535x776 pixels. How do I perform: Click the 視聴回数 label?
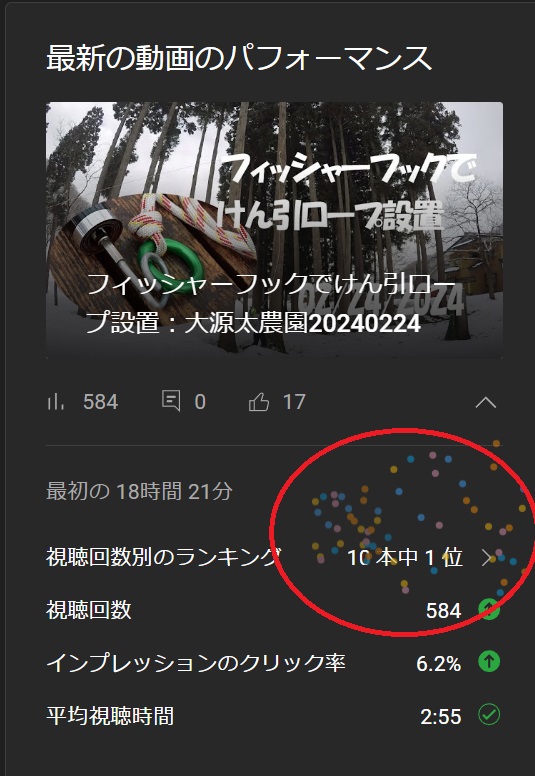pos(89,610)
